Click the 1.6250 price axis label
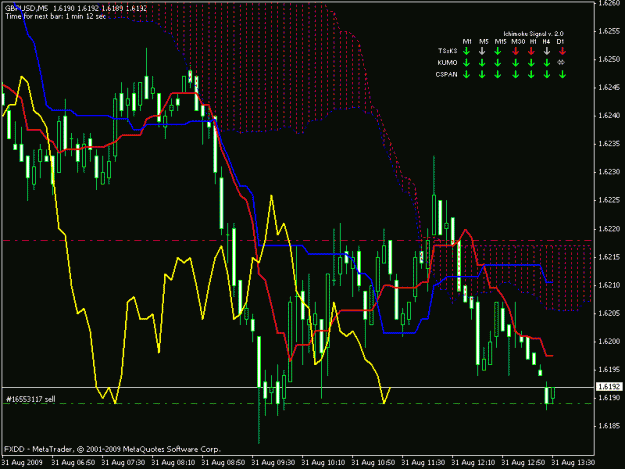This screenshot has width=625, height=469. [x=609, y=59]
